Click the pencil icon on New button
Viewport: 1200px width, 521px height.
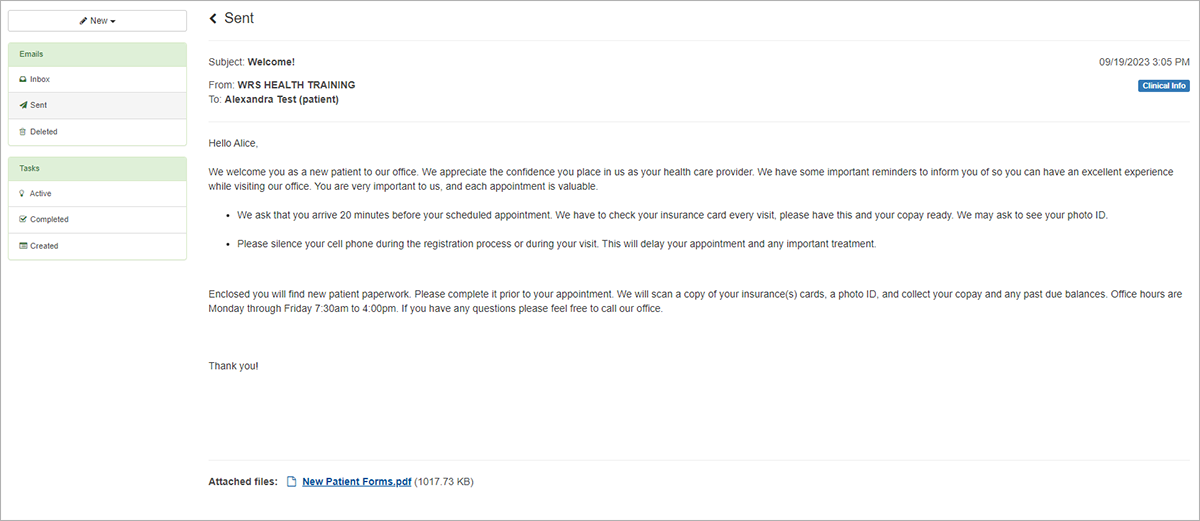(x=84, y=21)
